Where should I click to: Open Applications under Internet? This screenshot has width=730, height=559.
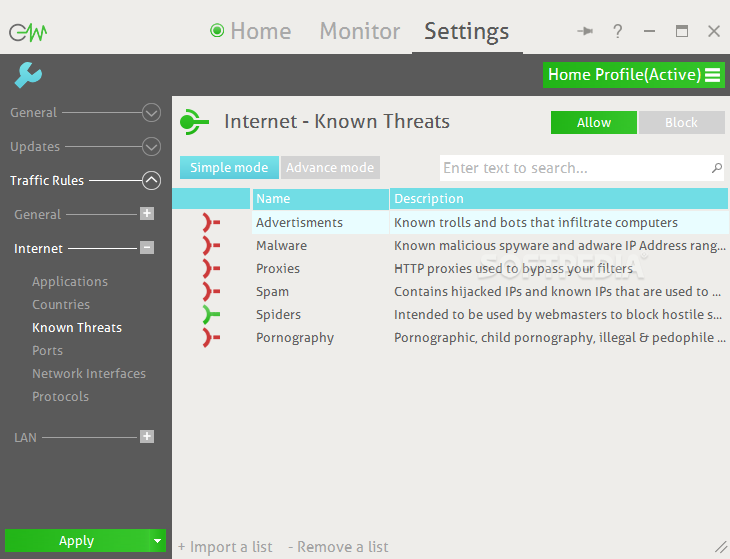70,282
